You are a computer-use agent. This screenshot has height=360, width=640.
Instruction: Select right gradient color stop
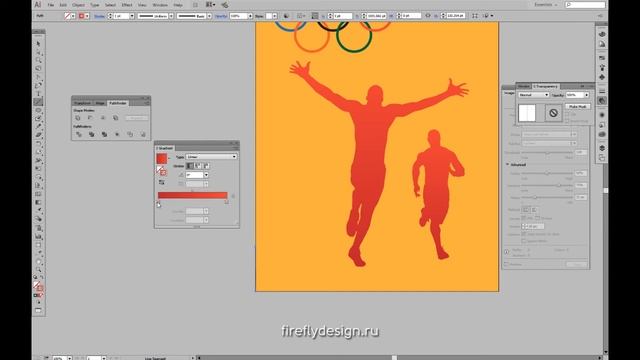227,202
